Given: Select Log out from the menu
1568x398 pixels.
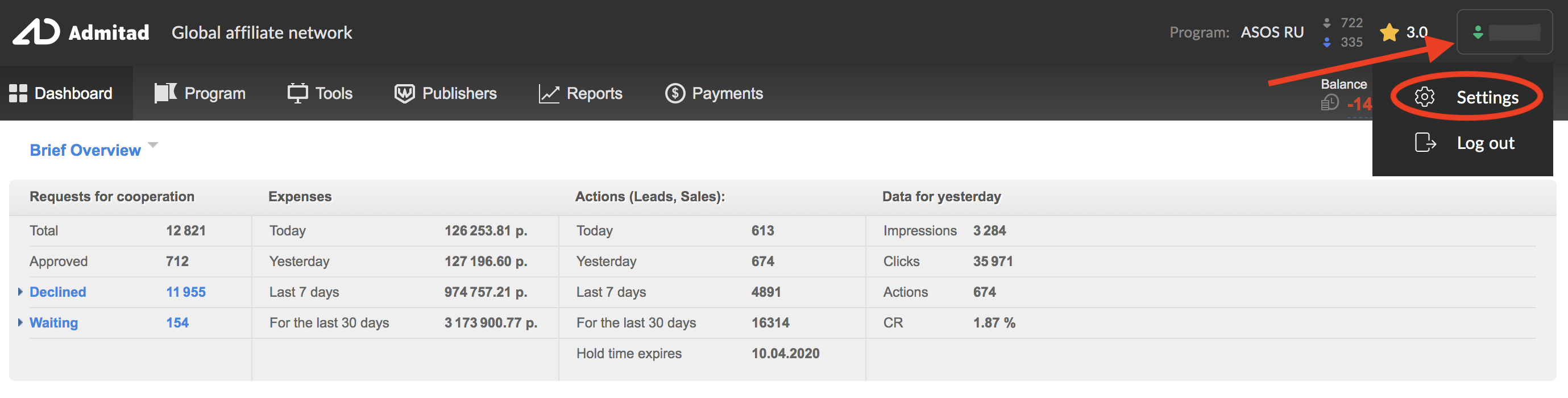Looking at the screenshot, I should coord(1485,143).
